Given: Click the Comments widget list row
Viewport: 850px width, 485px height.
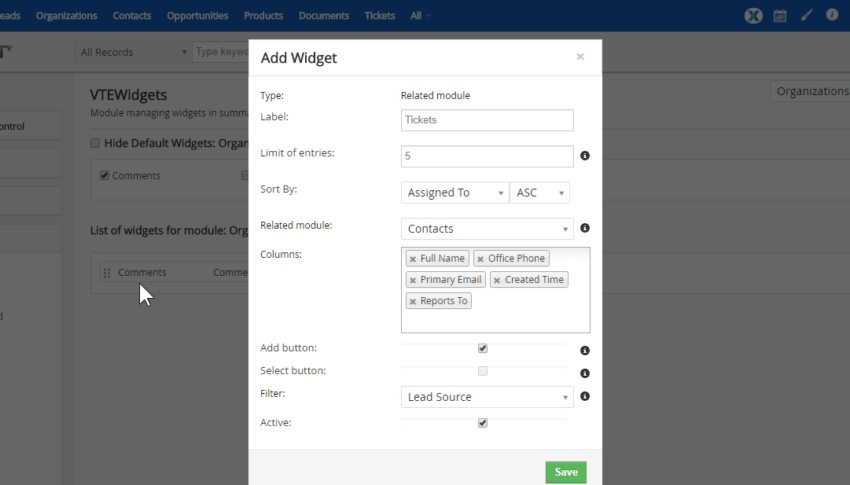Looking at the screenshot, I should tap(175, 273).
